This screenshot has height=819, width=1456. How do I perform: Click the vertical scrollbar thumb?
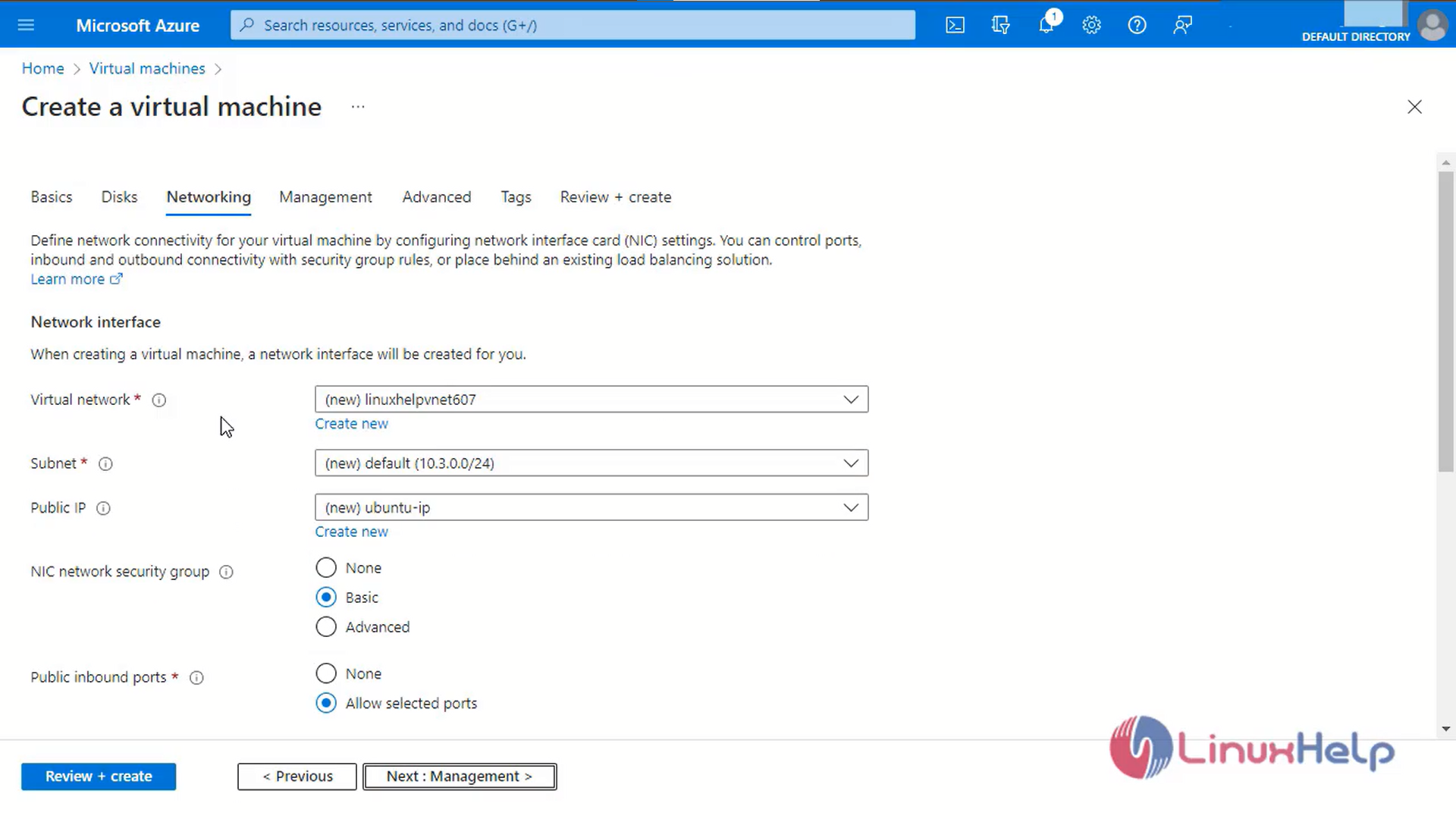tap(1446, 322)
